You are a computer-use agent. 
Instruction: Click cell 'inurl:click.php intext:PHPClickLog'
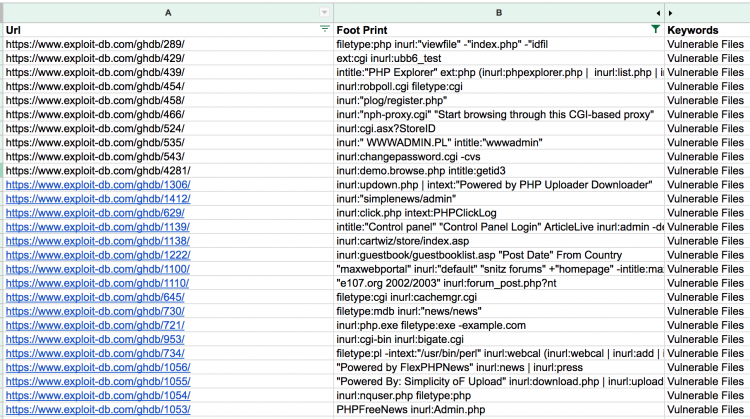click(x=499, y=213)
